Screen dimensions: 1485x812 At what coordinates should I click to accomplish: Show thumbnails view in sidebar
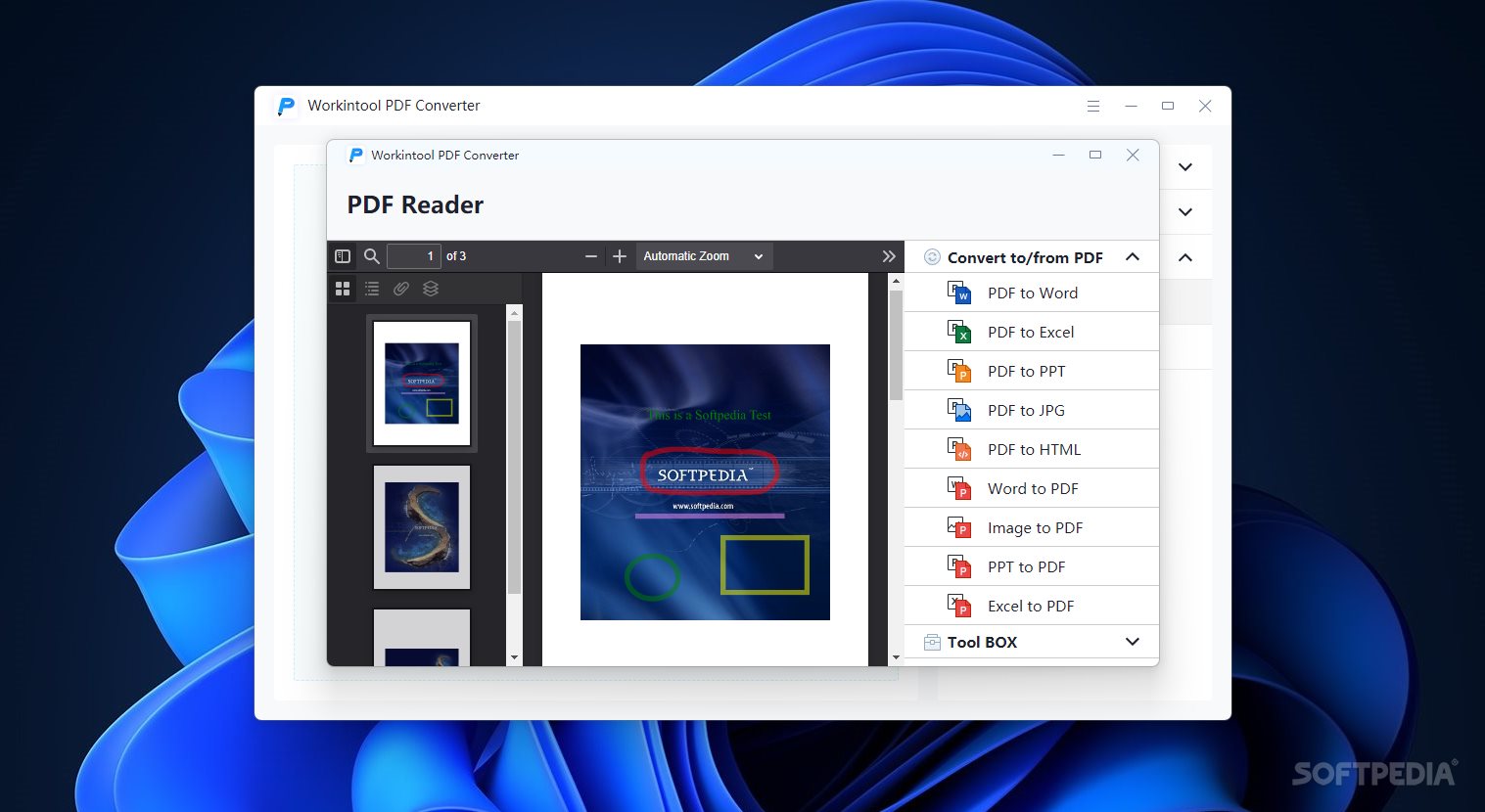tap(343, 289)
